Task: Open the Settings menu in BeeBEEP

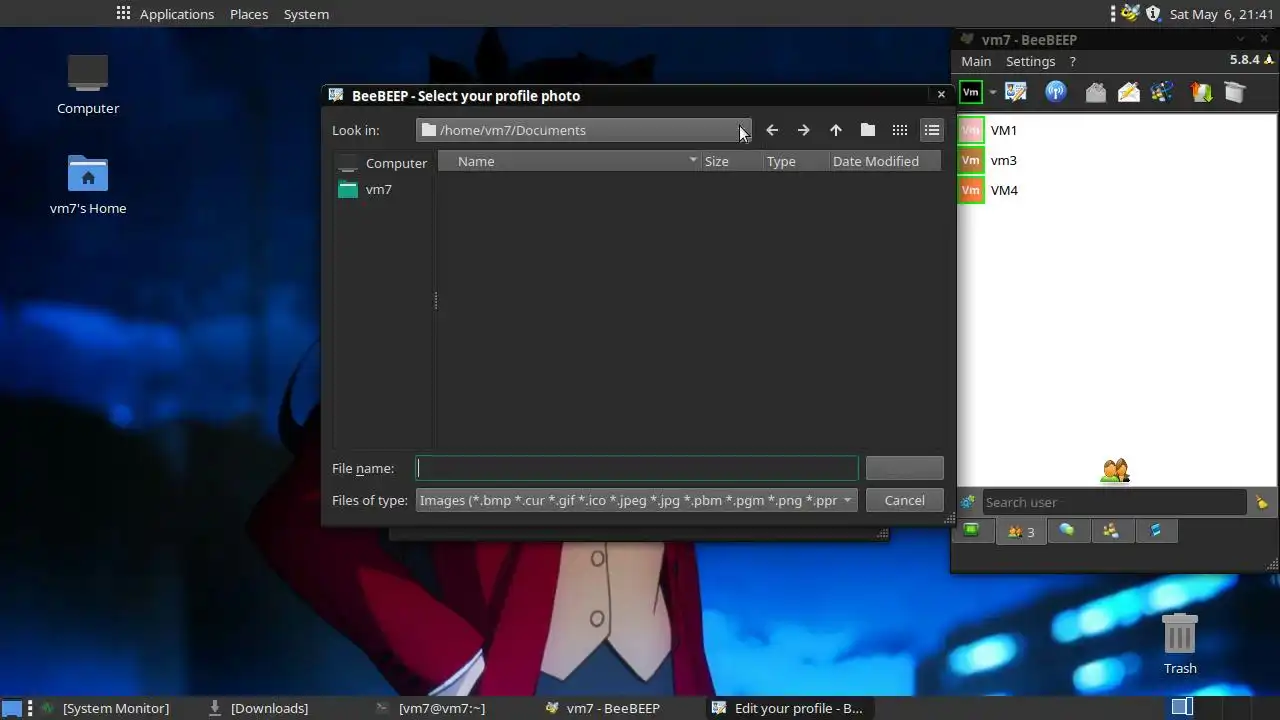Action: tap(1030, 61)
